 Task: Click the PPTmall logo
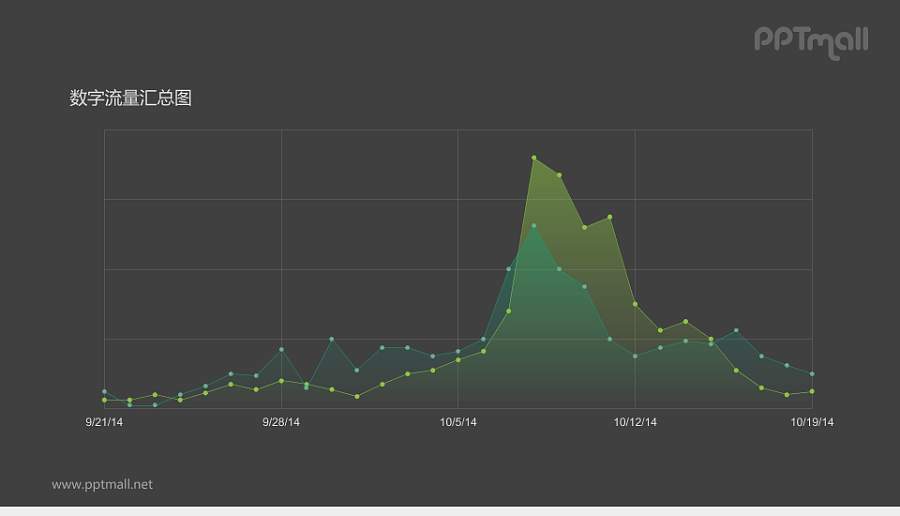click(810, 41)
